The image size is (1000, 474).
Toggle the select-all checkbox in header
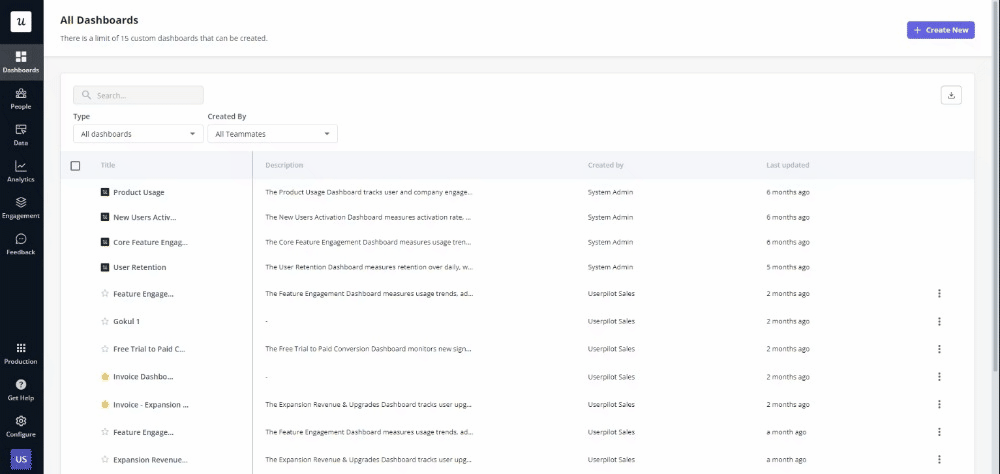pyautogui.click(x=75, y=166)
